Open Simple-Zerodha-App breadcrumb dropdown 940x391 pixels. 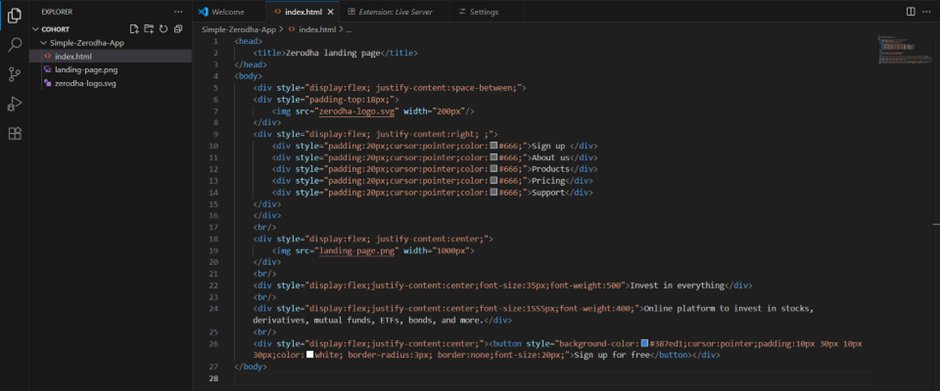pyautogui.click(x=239, y=29)
